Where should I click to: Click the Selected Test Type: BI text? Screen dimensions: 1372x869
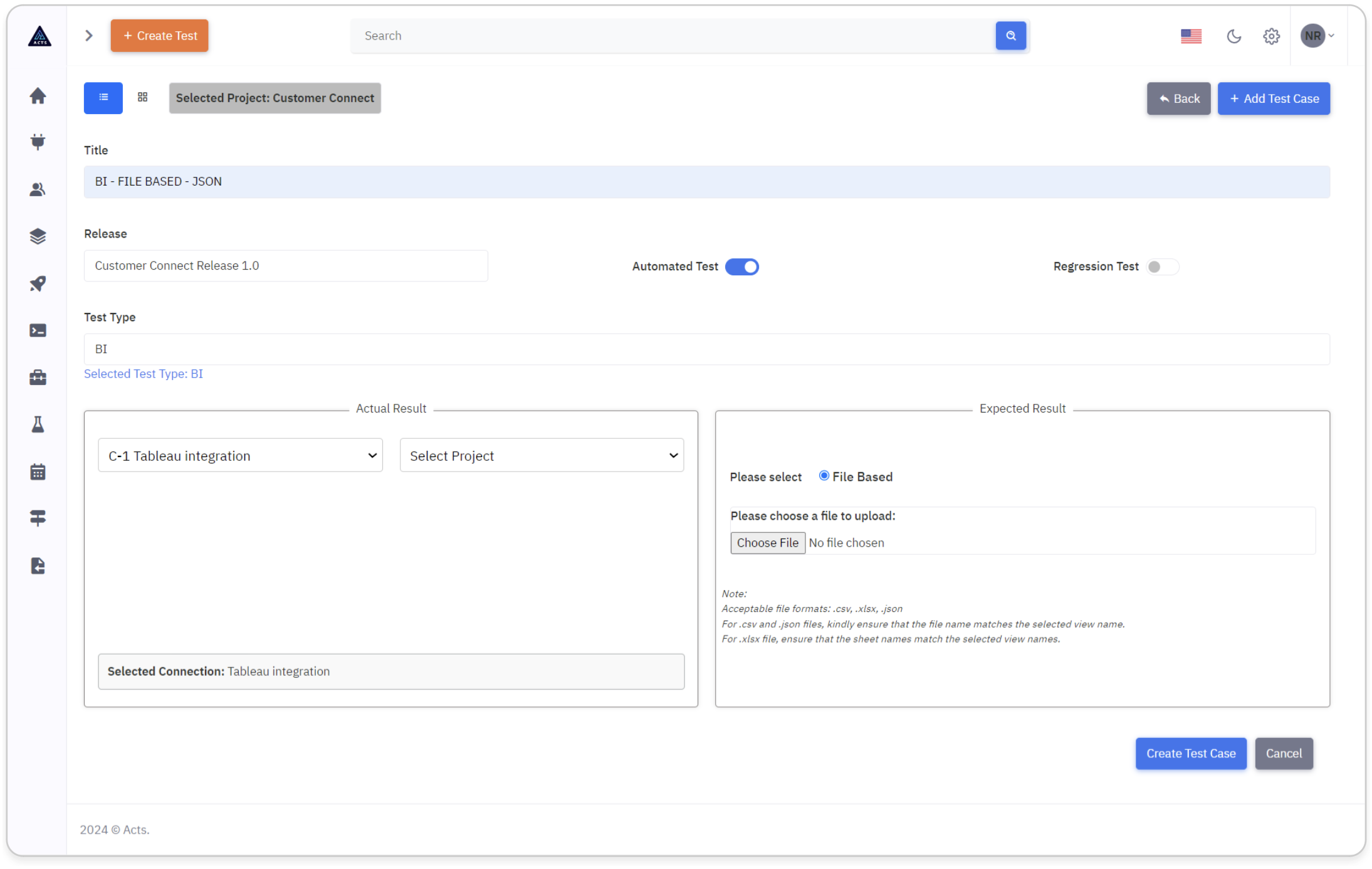(144, 374)
